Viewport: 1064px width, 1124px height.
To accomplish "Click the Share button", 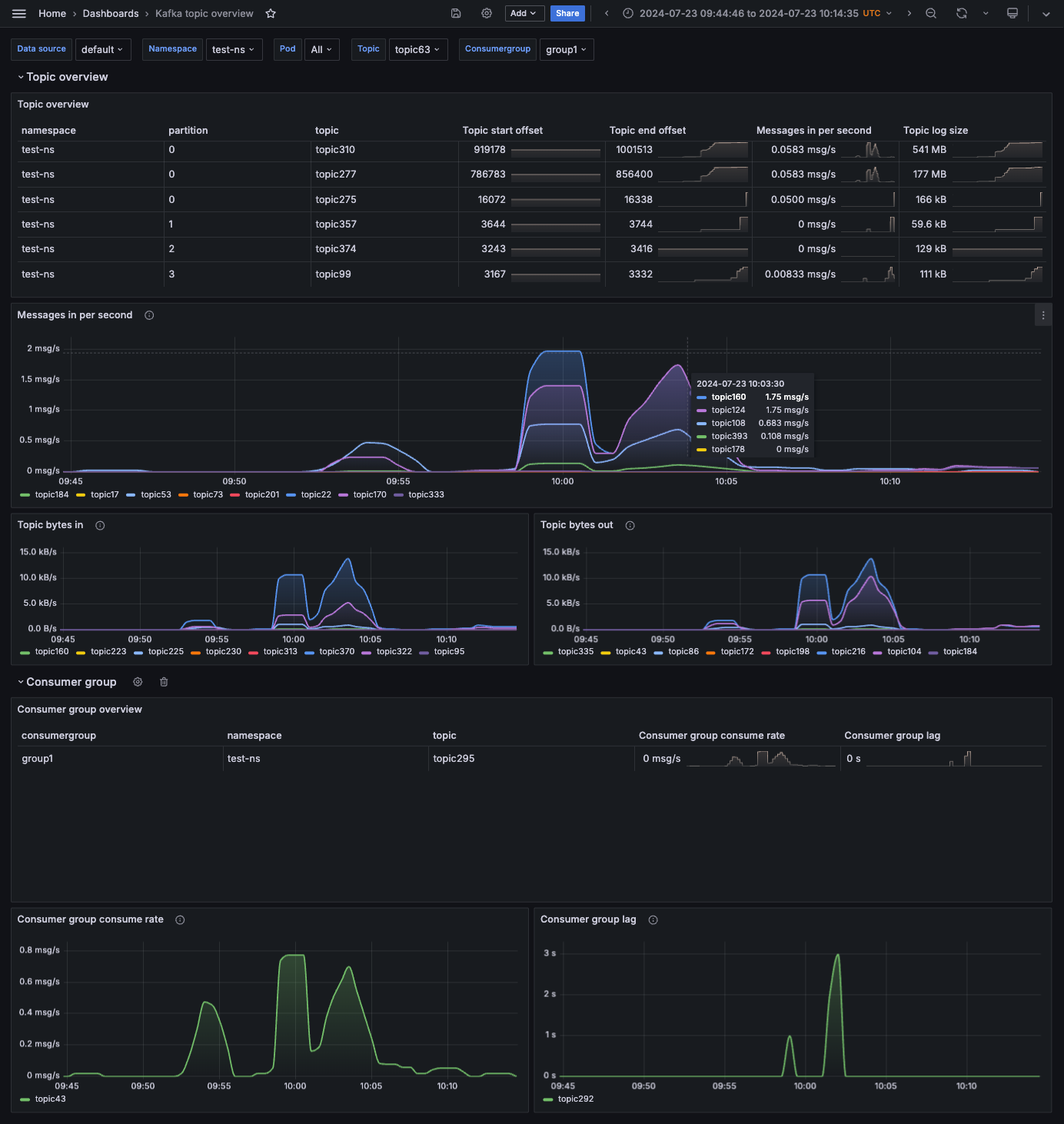I will [567, 13].
